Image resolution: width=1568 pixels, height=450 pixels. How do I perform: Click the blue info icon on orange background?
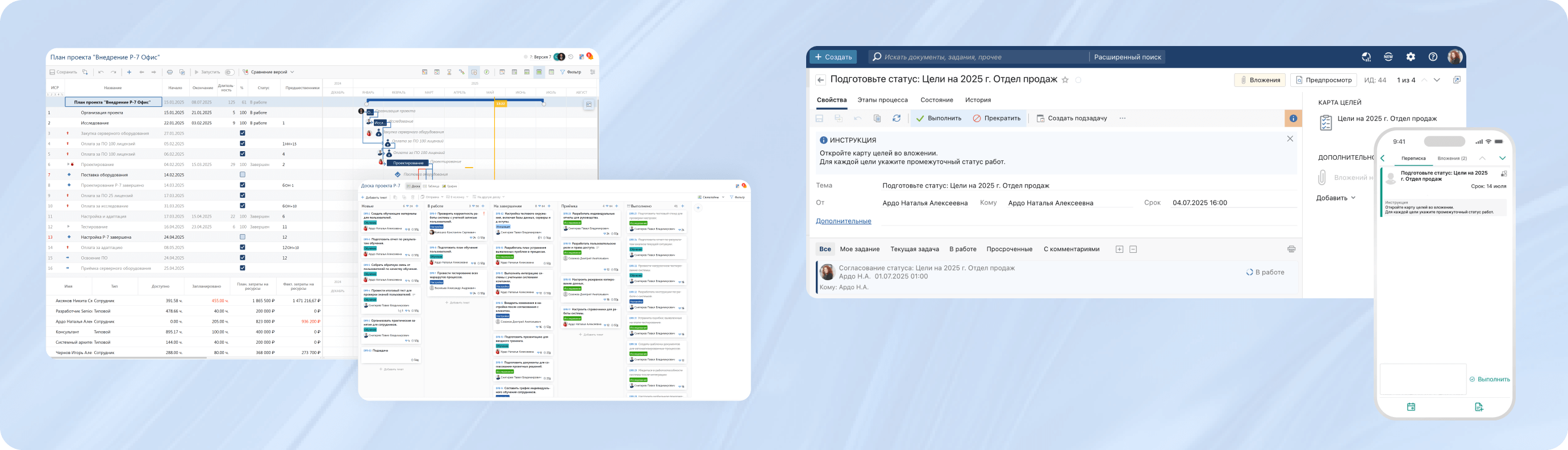[1293, 118]
